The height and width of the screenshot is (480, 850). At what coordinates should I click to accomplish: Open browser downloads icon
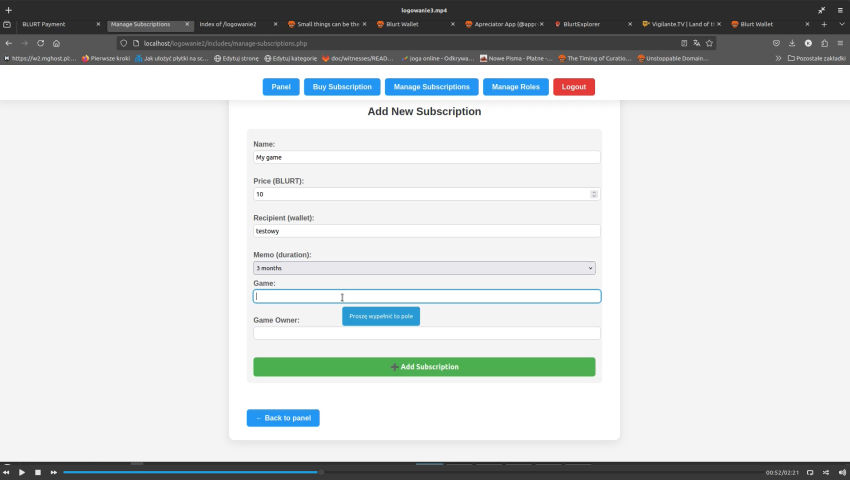[x=792, y=43]
